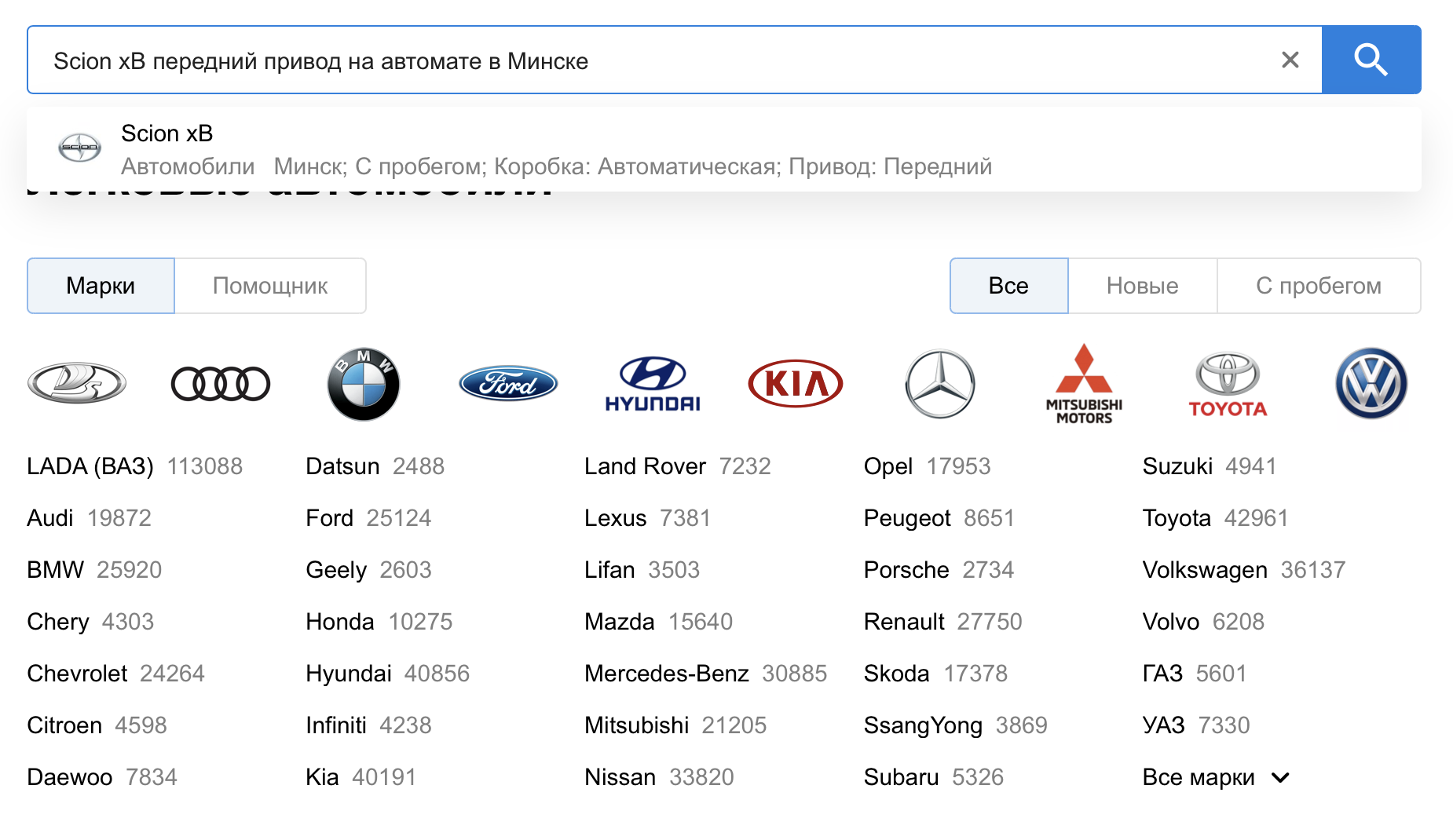Viewport: 1453px width, 840px height.
Task: Select the Все filter tab
Action: 1008,286
